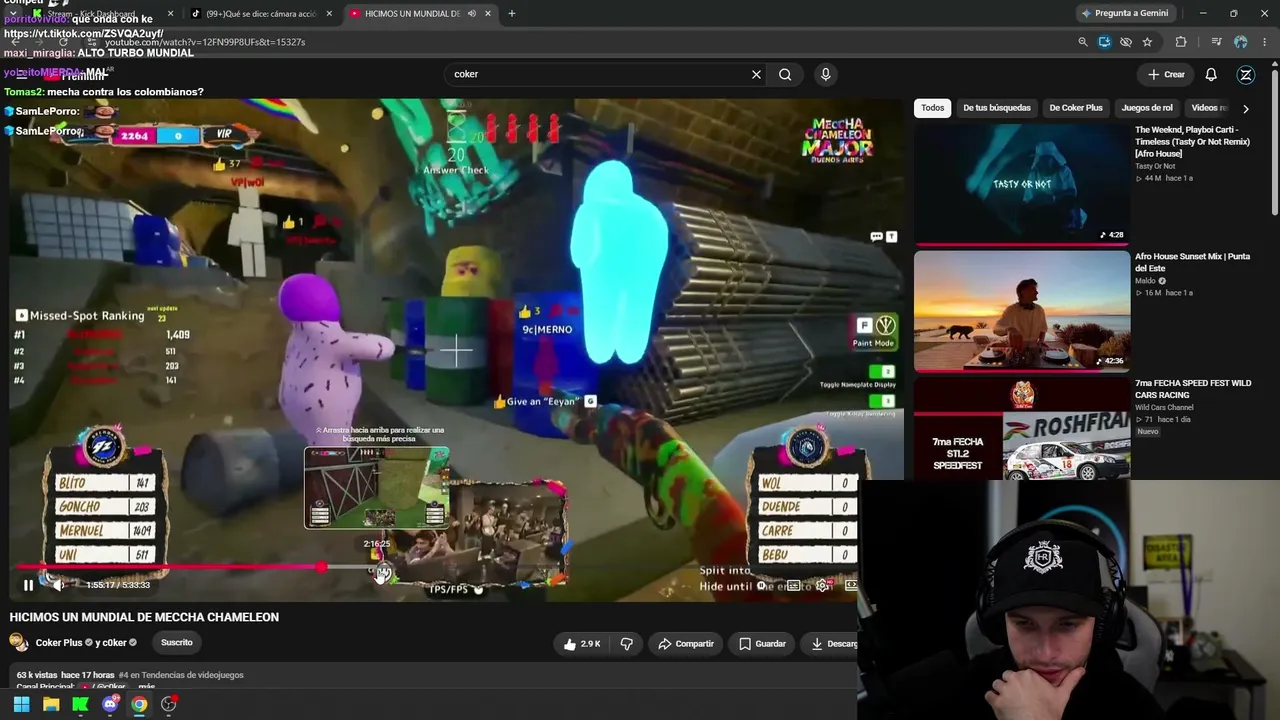1280x720 pixels.
Task: Dislike the video with thumbs-down
Action: click(x=627, y=644)
